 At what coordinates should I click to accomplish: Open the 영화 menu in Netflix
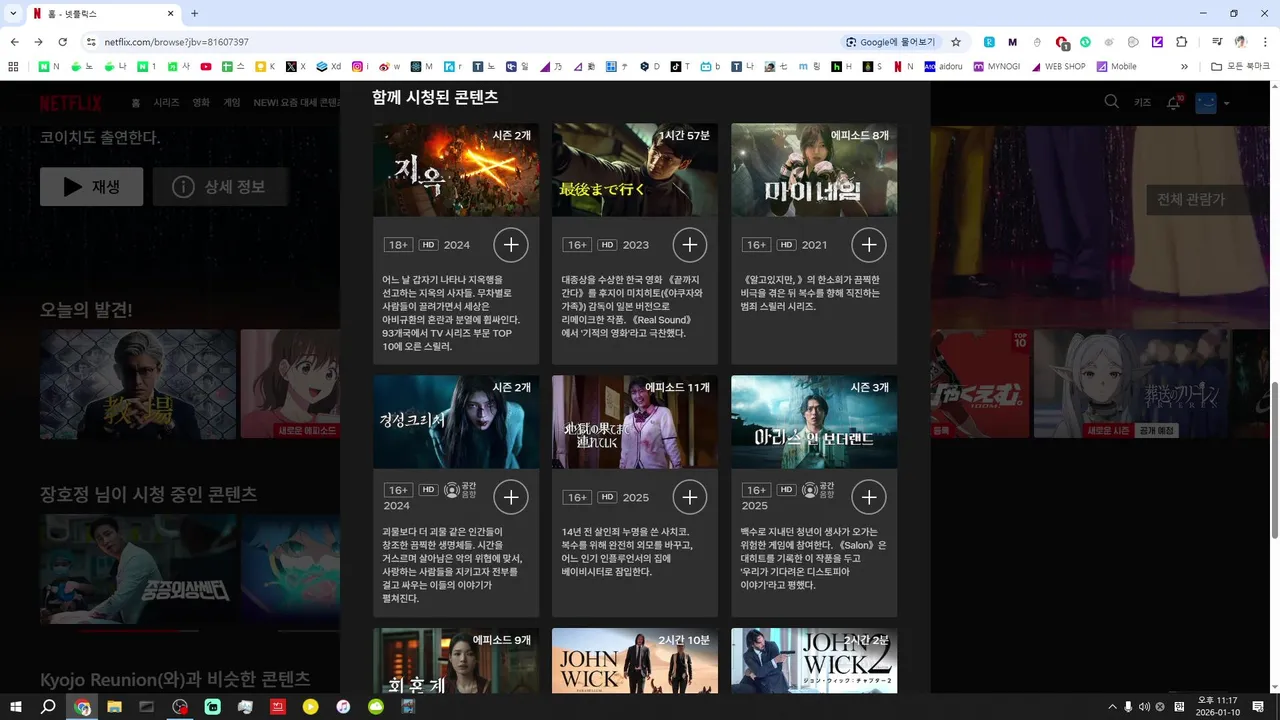tap(201, 103)
